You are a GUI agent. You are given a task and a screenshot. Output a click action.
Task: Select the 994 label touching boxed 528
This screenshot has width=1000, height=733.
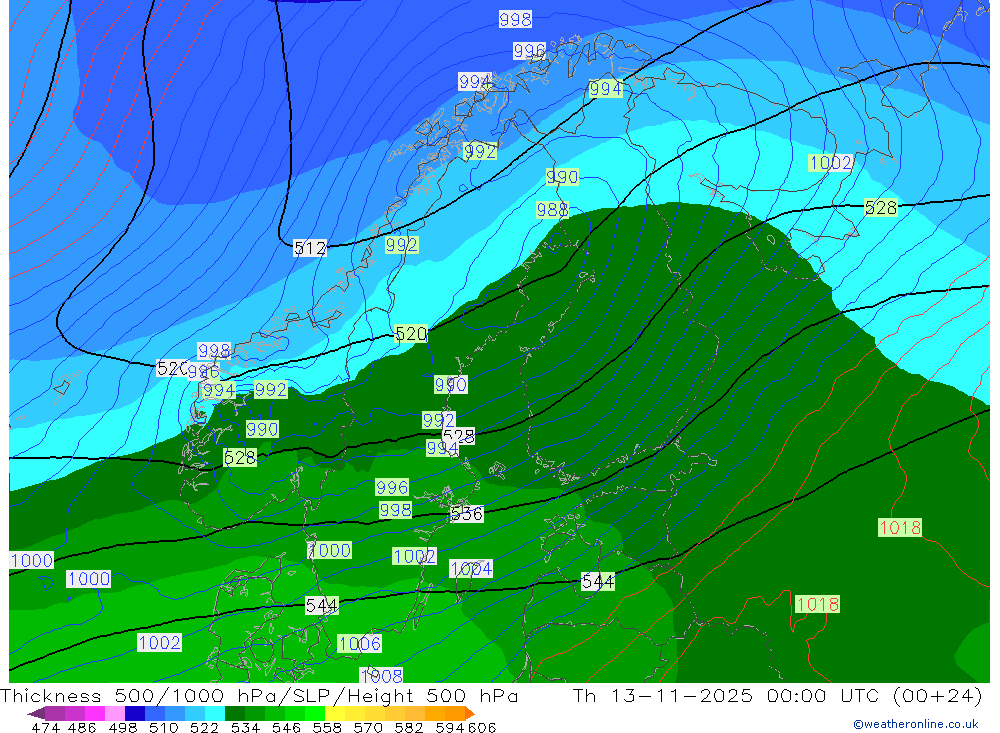442,448
